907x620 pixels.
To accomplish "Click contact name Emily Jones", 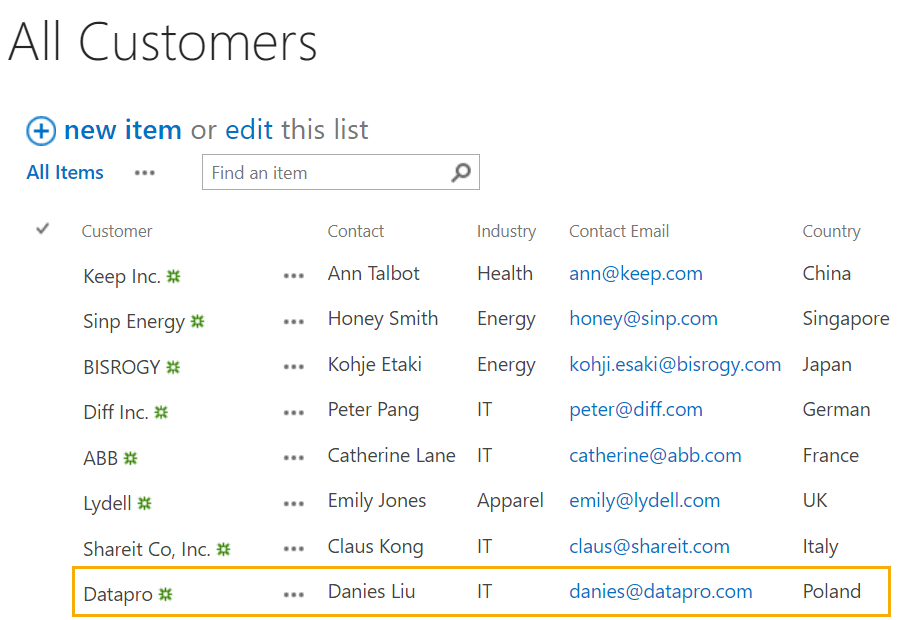I will click(377, 501).
